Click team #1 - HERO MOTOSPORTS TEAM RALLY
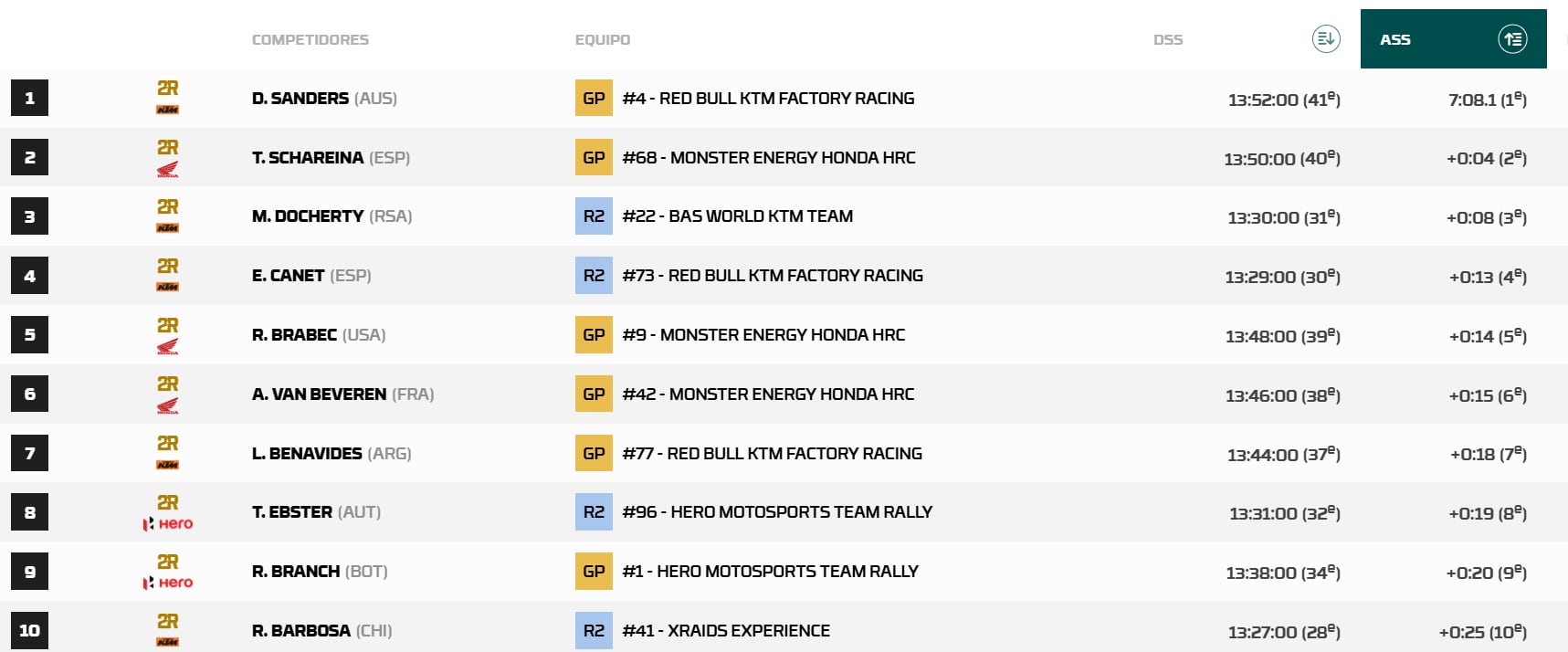1568x652 pixels. tap(771, 572)
